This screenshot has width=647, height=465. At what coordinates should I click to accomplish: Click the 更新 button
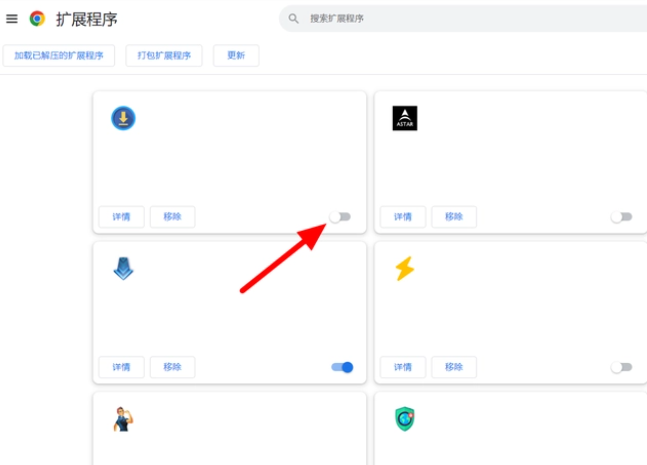click(x=236, y=55)
